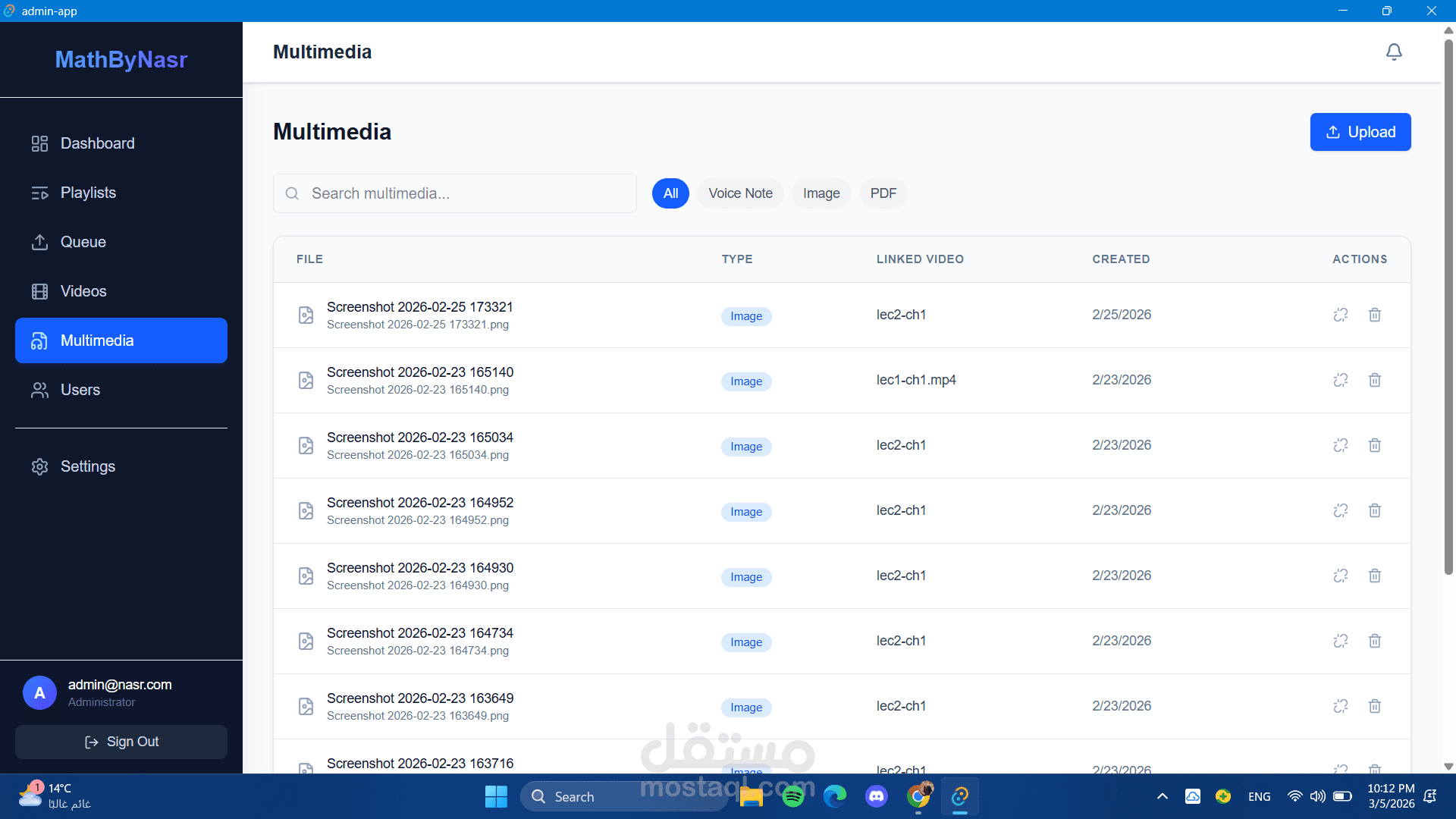Show hidden system tray icons chevron
Screen dimensions: 1456x819
pos(1162,796)
